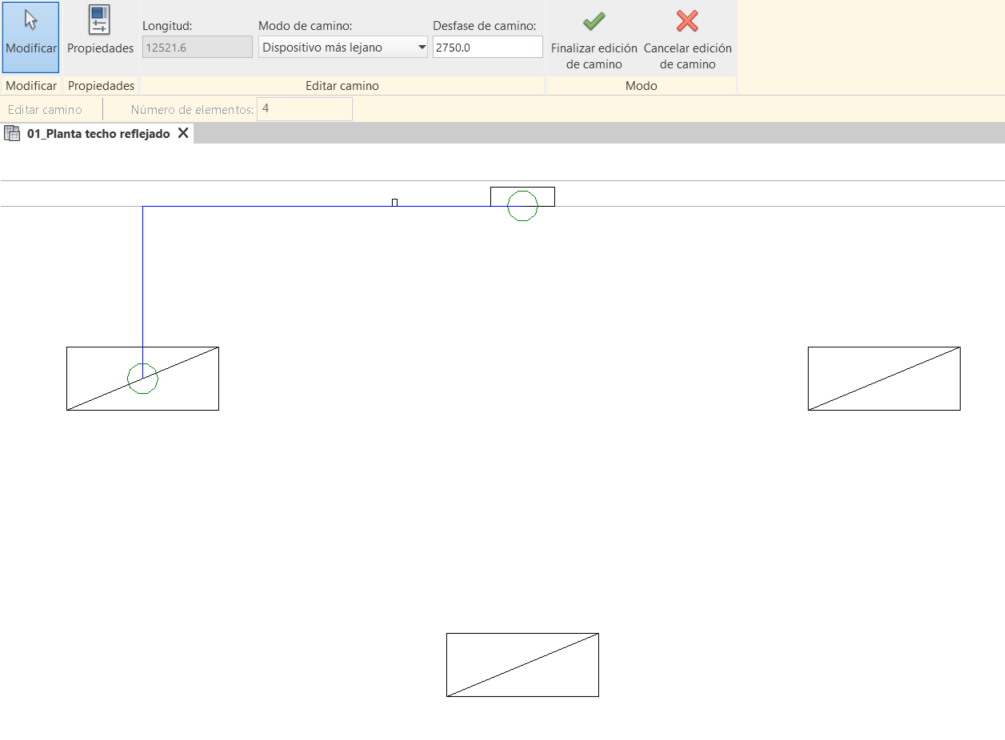Screen dimensions: 1005x740
Task: Click the Editar camino options bar label
Action: coord(45,110)
